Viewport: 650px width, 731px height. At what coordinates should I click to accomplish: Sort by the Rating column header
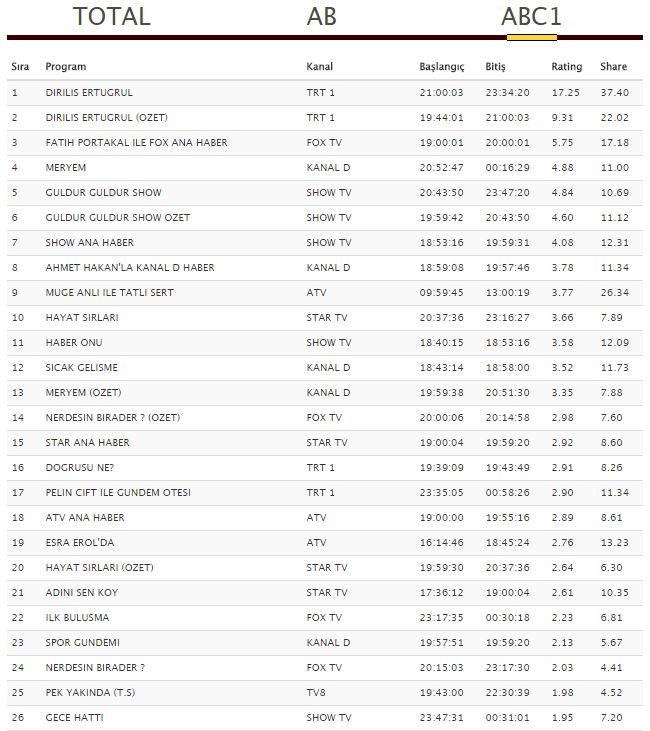566,67
